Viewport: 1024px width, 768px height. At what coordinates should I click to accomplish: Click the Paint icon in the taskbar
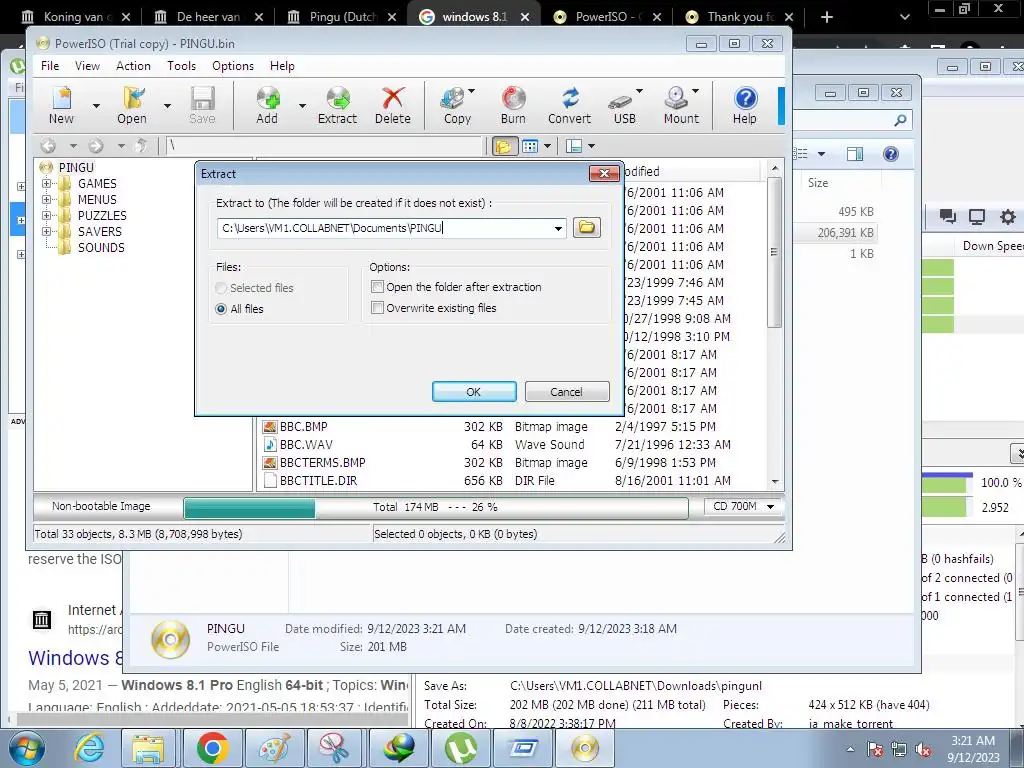pos(274,748)
